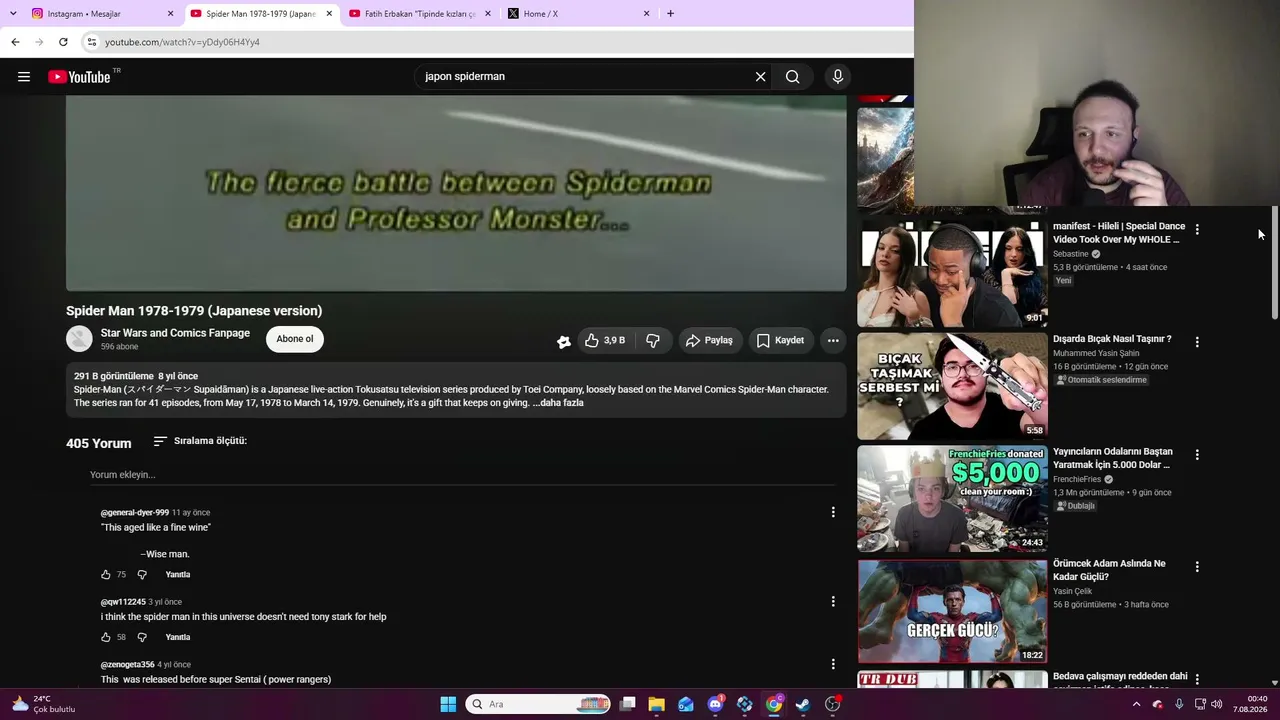
Task: Select the browser address bar URL
Action: point(182,42)
